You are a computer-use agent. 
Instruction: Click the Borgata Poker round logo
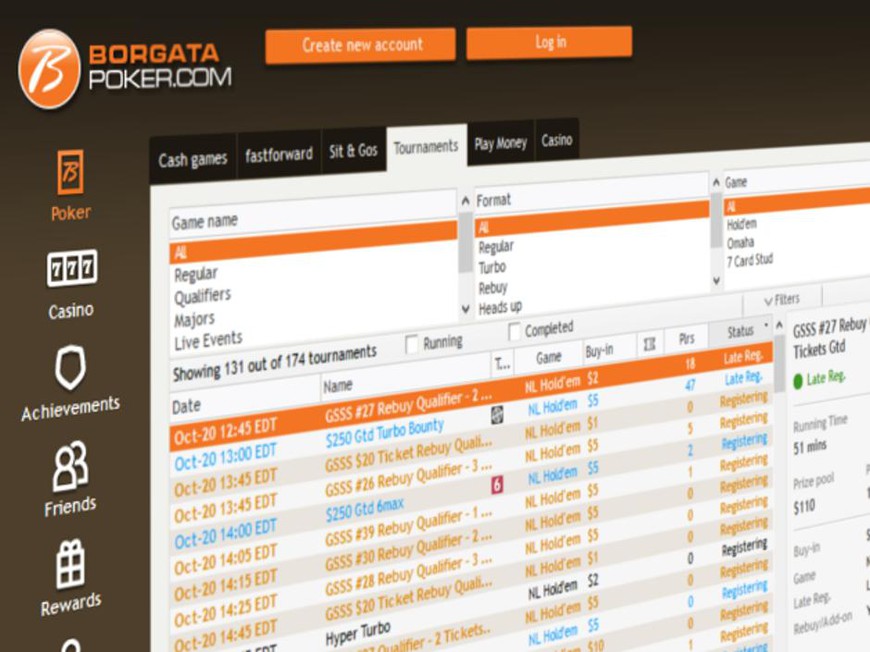[49, 68]
